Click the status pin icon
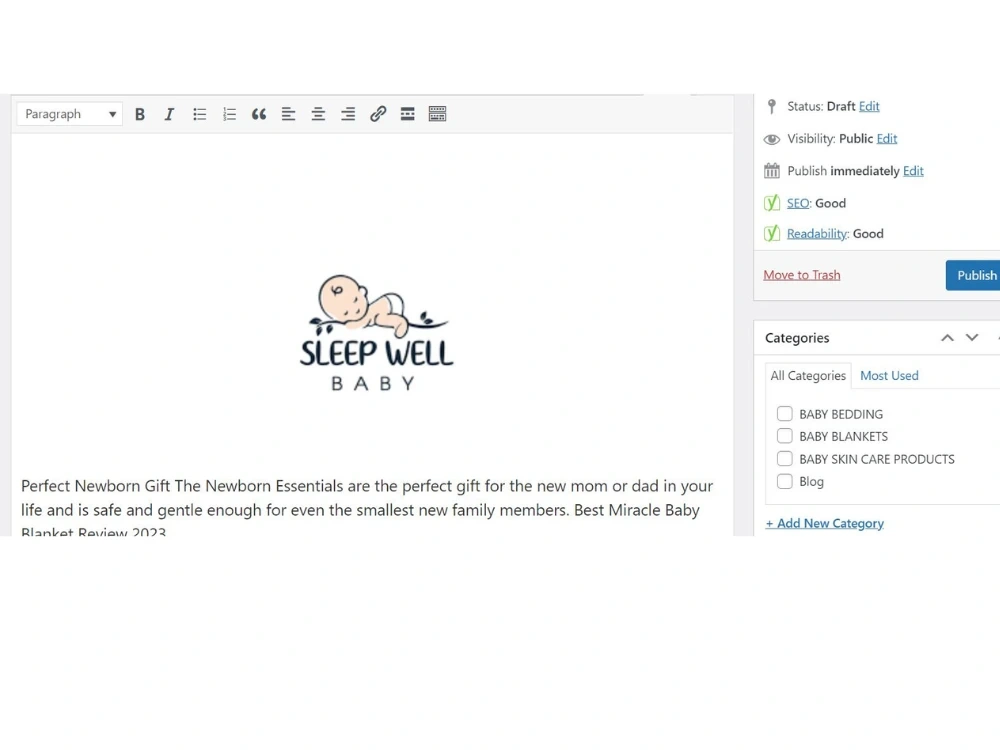This screenshot has height=750, width=1000. [772, 107]
